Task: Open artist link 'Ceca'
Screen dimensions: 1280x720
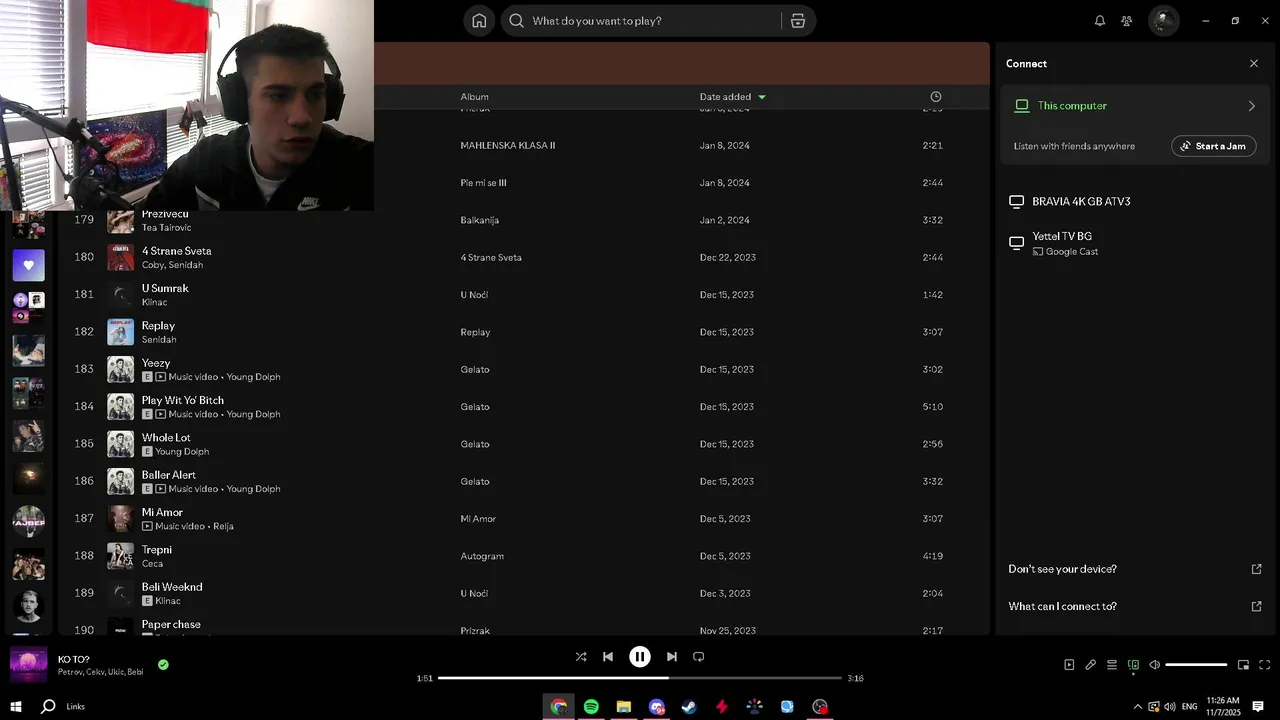Action: [x=152, y=563]
